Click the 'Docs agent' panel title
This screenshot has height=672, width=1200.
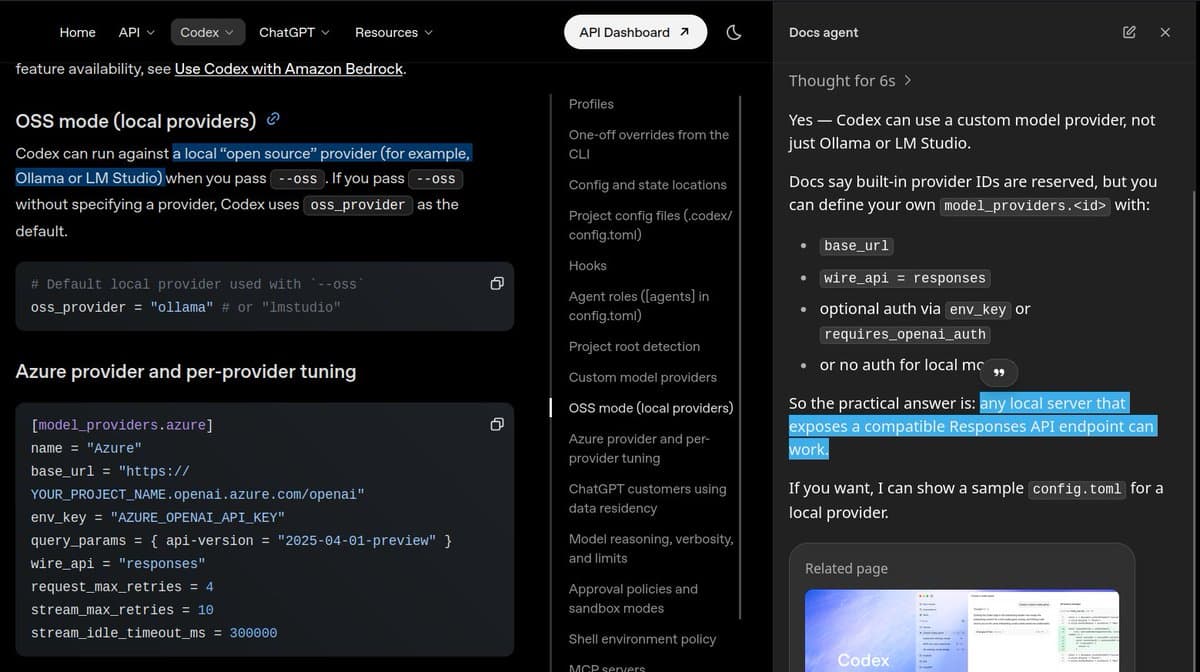pos(823,32)
